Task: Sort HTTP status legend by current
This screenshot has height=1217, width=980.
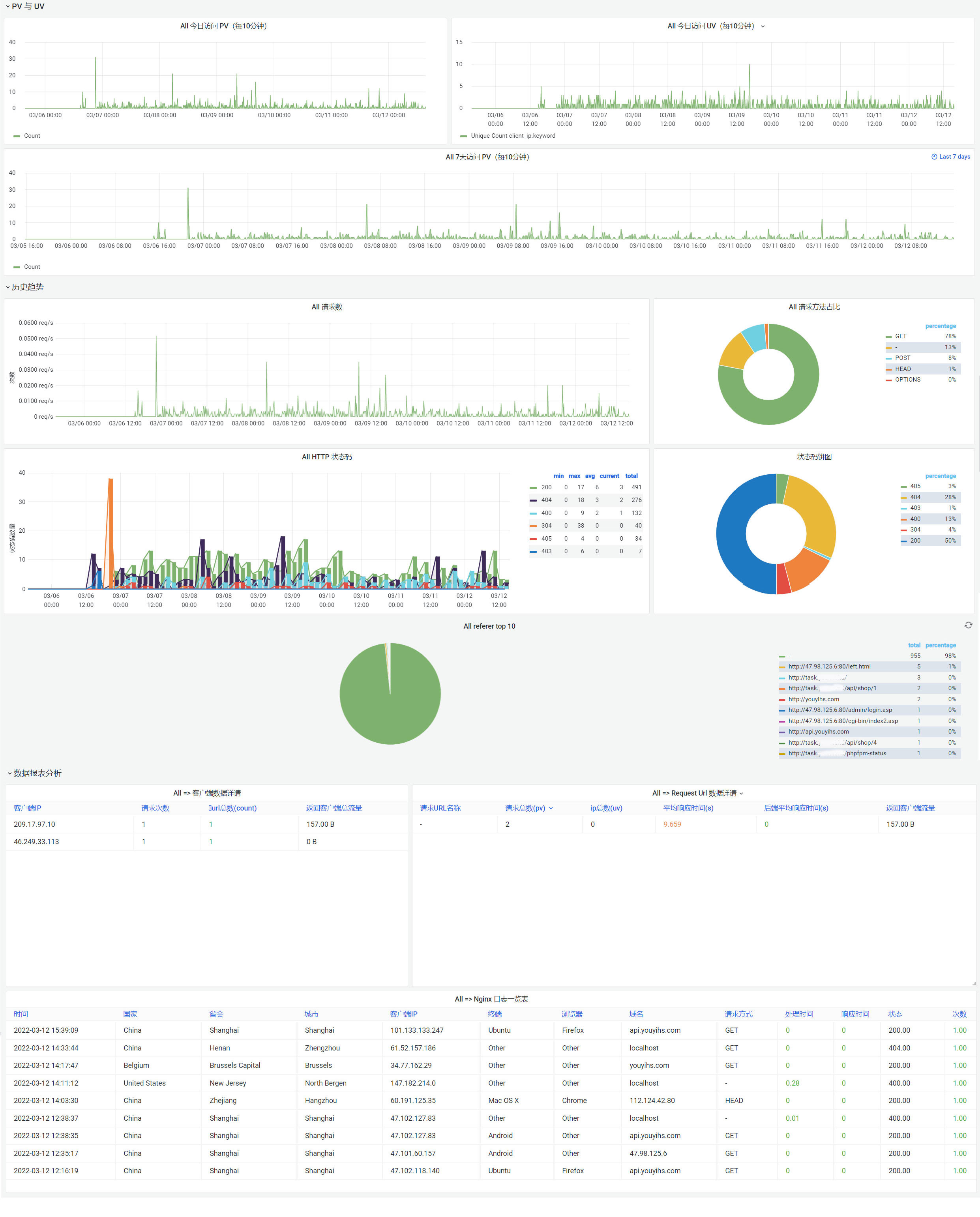Action: (609, 476)
